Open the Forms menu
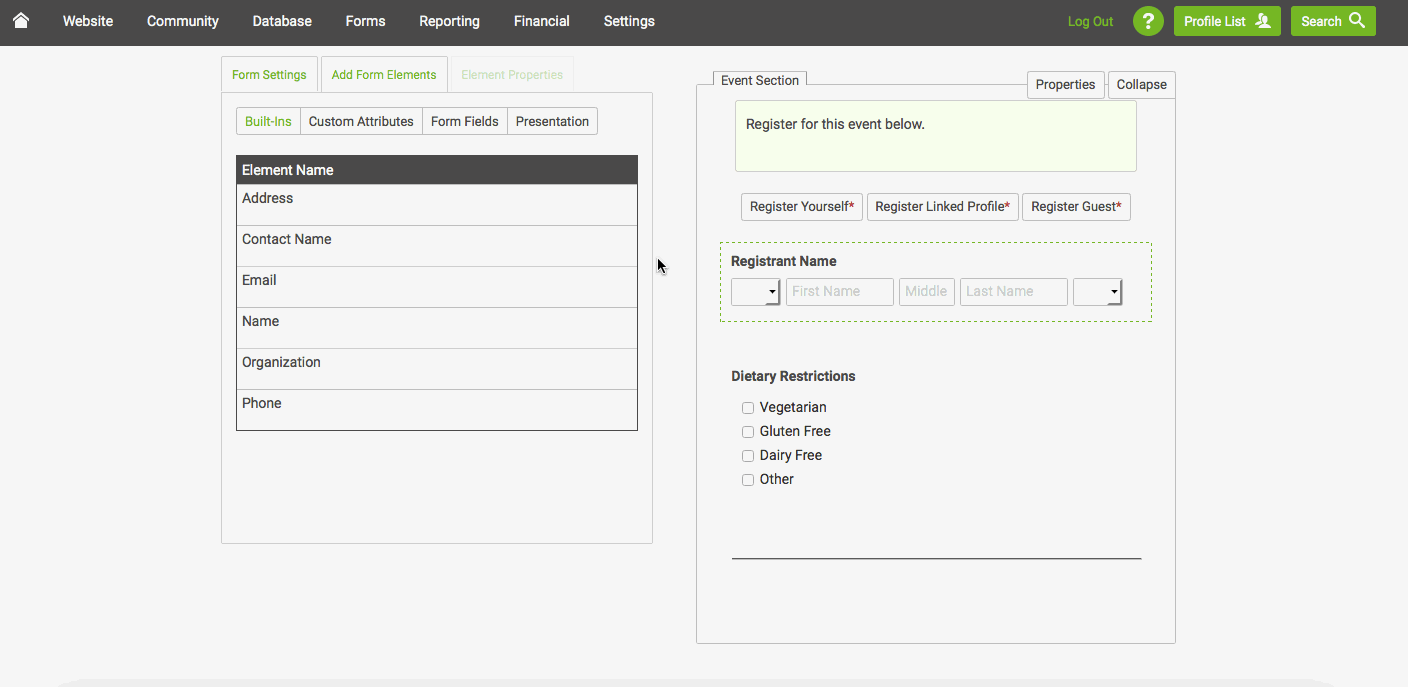 365,21
